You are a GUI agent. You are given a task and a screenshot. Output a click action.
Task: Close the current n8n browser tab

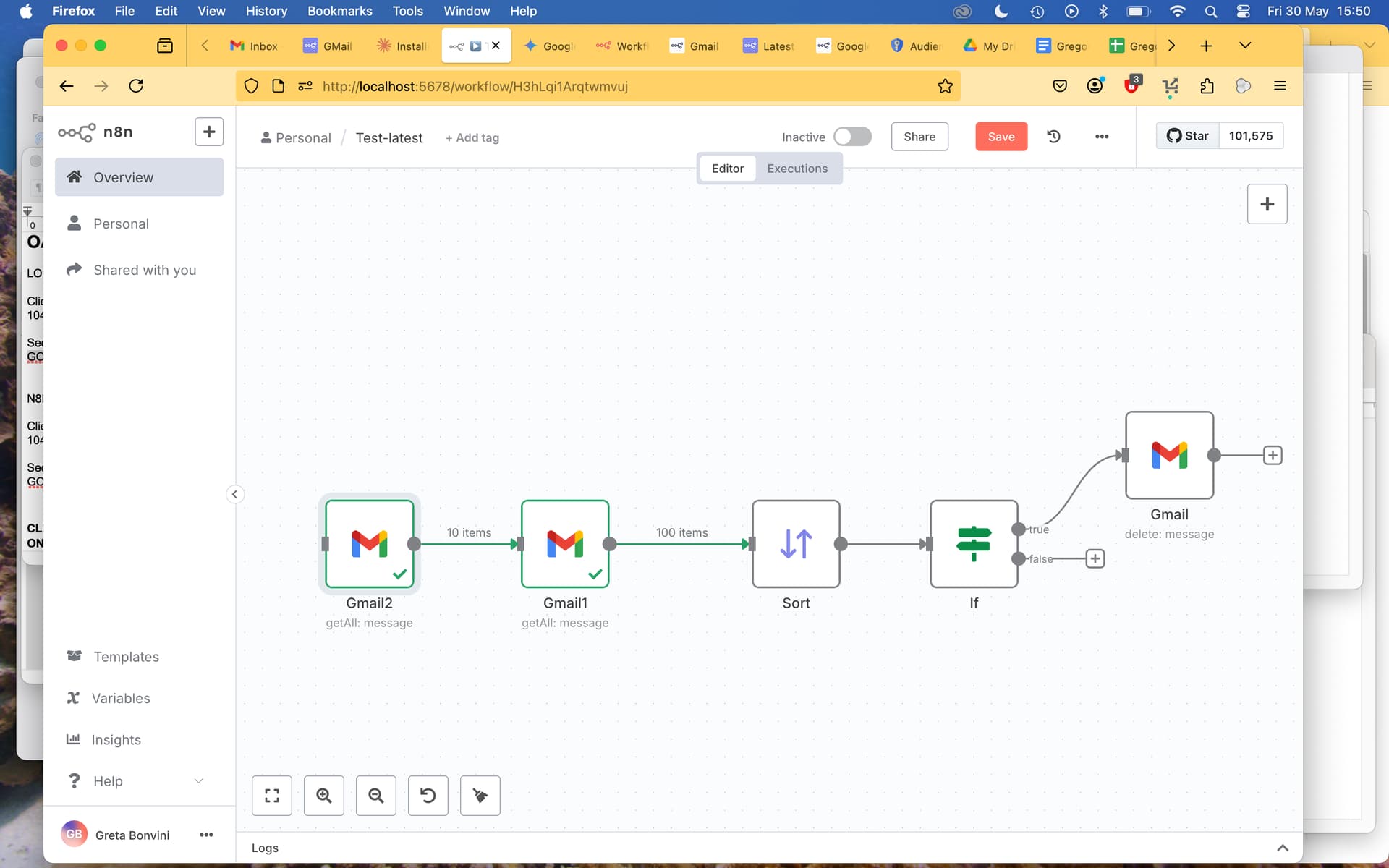496,46
